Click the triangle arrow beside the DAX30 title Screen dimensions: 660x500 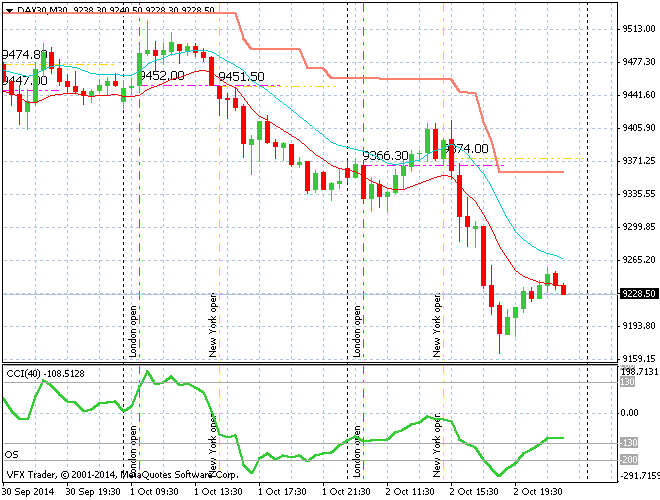[9, 10]
